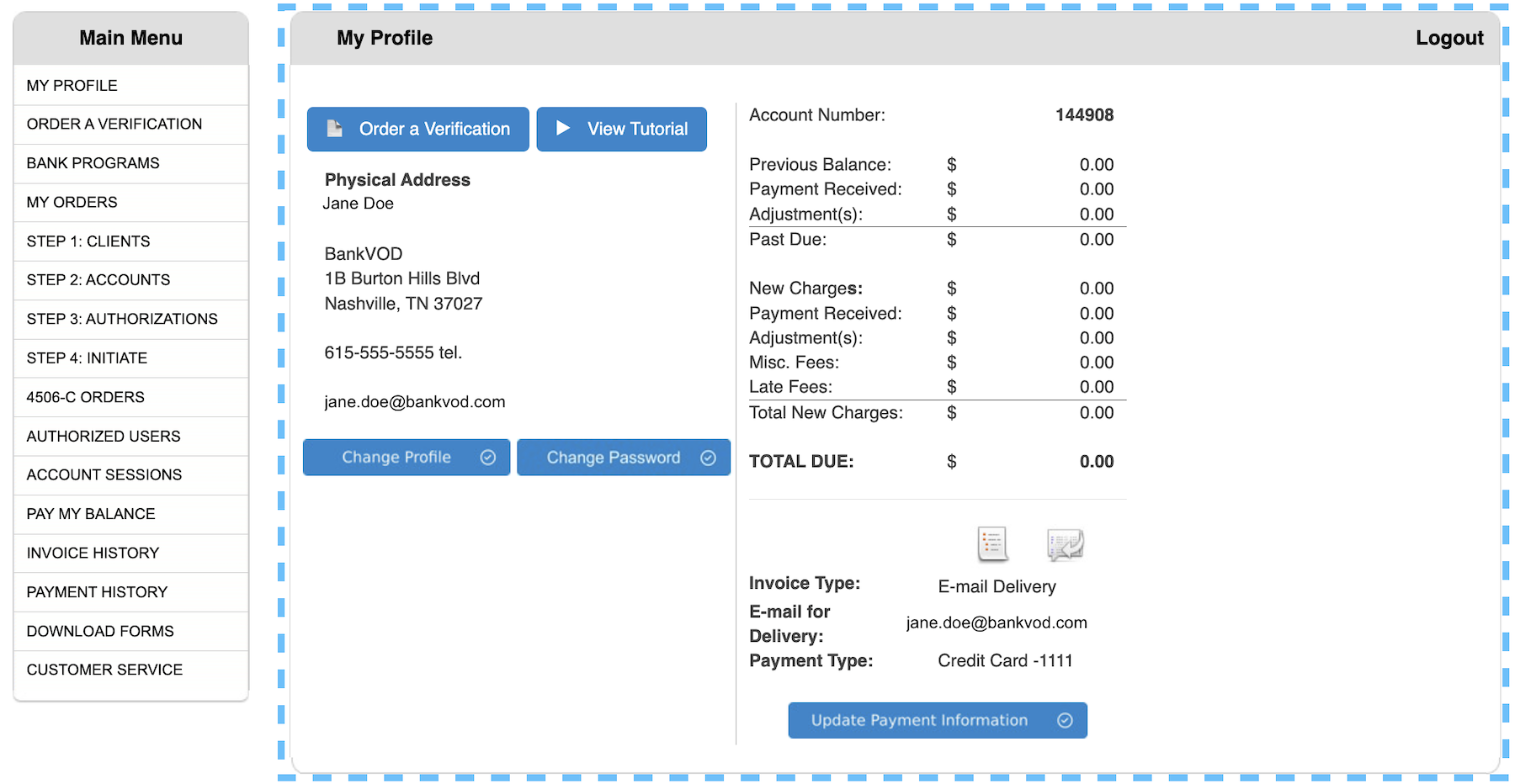The height and width of the screenshot is (784, 1515).
Task: Click the checkmark icon on Change Profile
Action: 489,457
